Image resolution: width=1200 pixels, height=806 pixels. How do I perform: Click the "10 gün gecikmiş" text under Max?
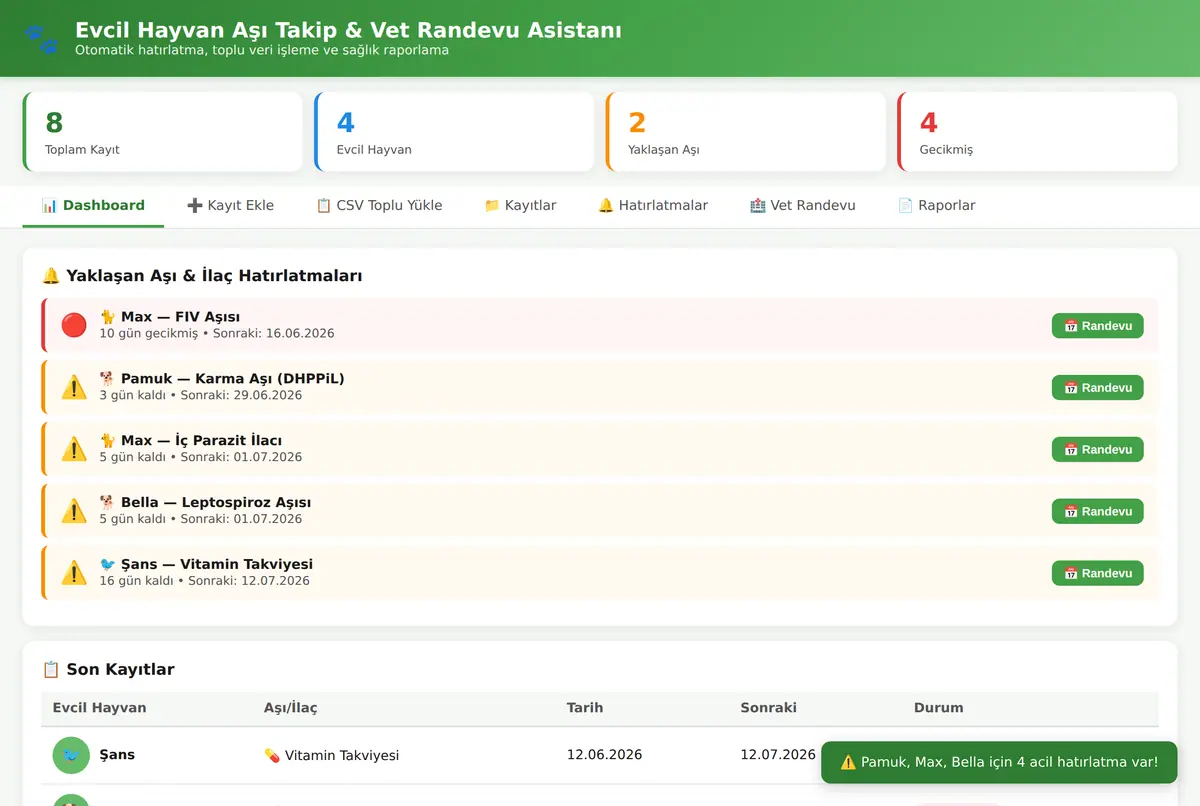pos(149,334)
